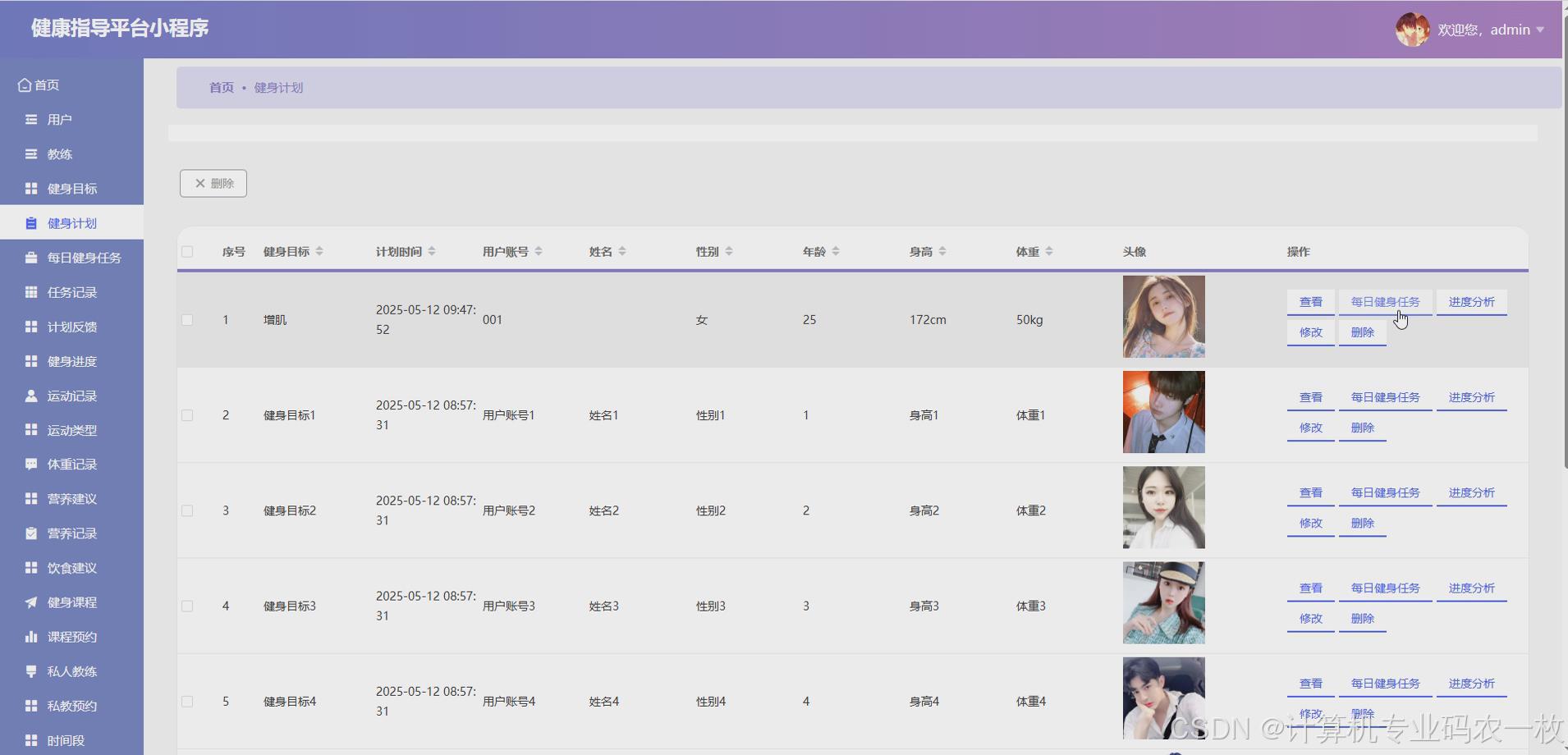
Task: Click 首页 breadcrumb link
Action: pos(222,88)
